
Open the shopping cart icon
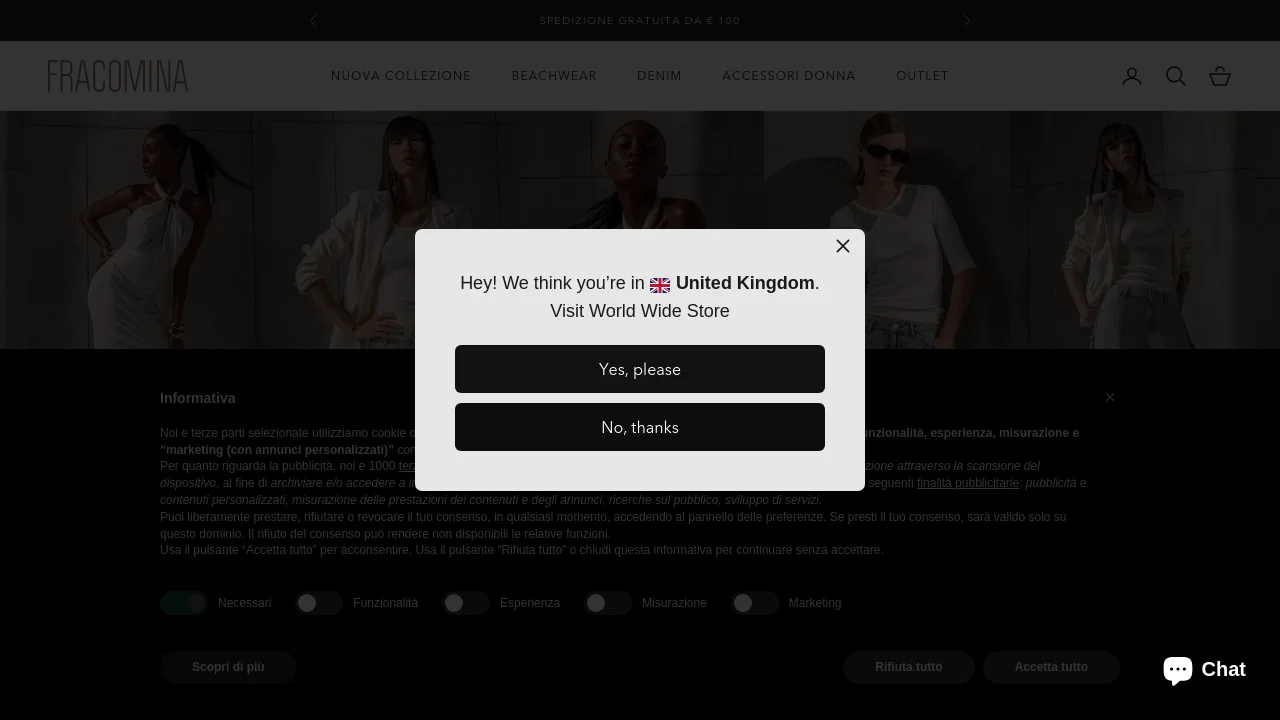tap(1220, 76)
